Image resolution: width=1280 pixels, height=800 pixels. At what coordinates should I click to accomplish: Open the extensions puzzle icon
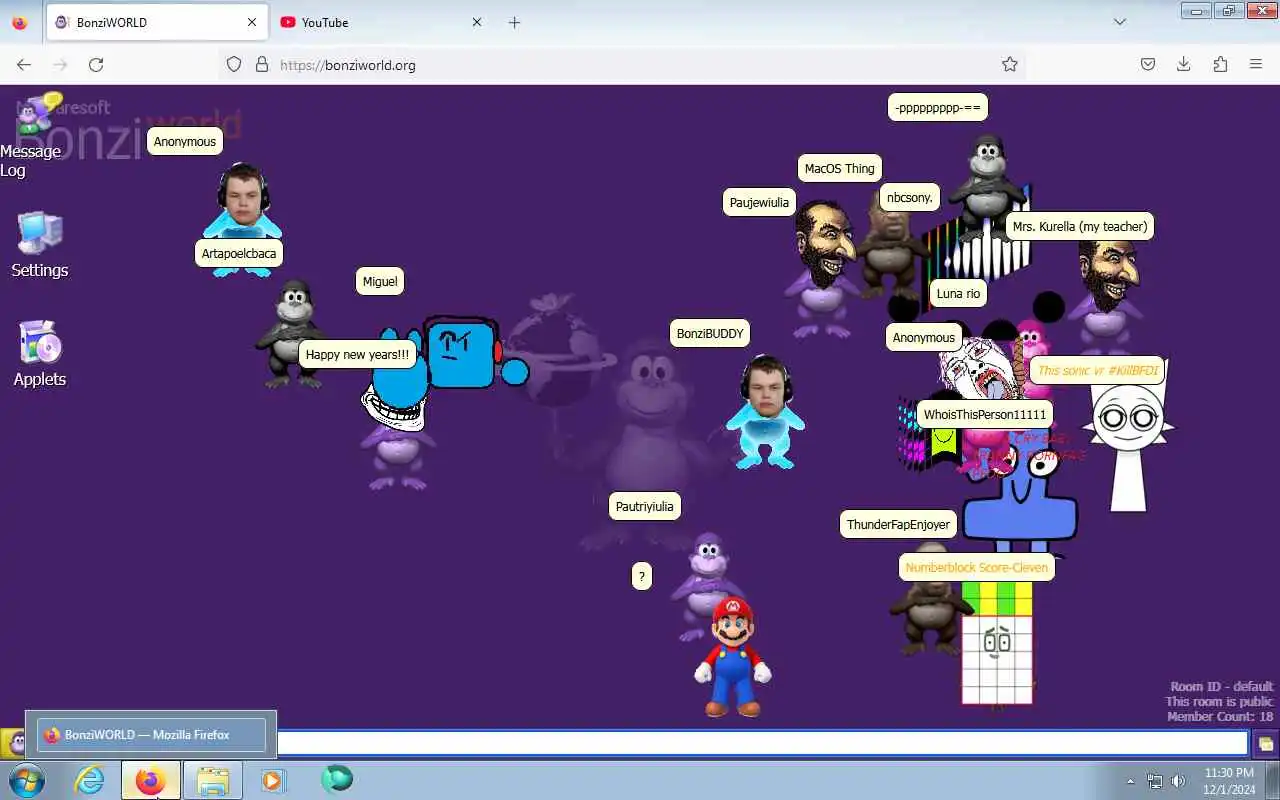(x=1220, y=64)
